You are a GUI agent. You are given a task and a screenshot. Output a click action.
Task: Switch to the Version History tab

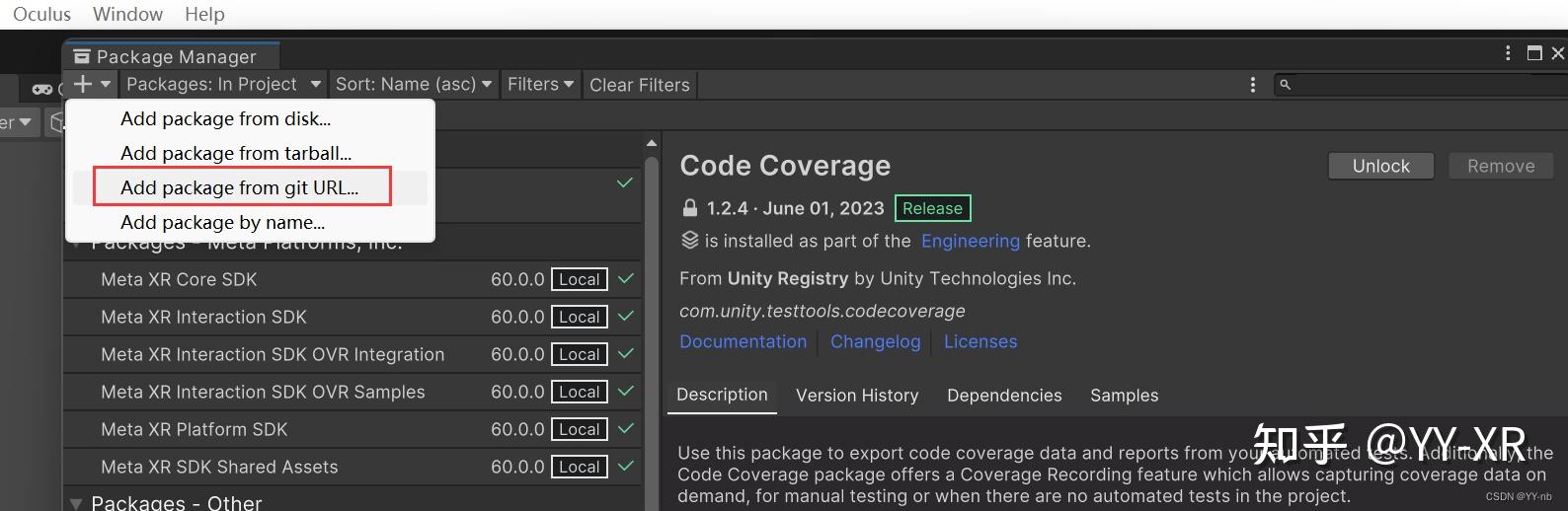[857, 396]
